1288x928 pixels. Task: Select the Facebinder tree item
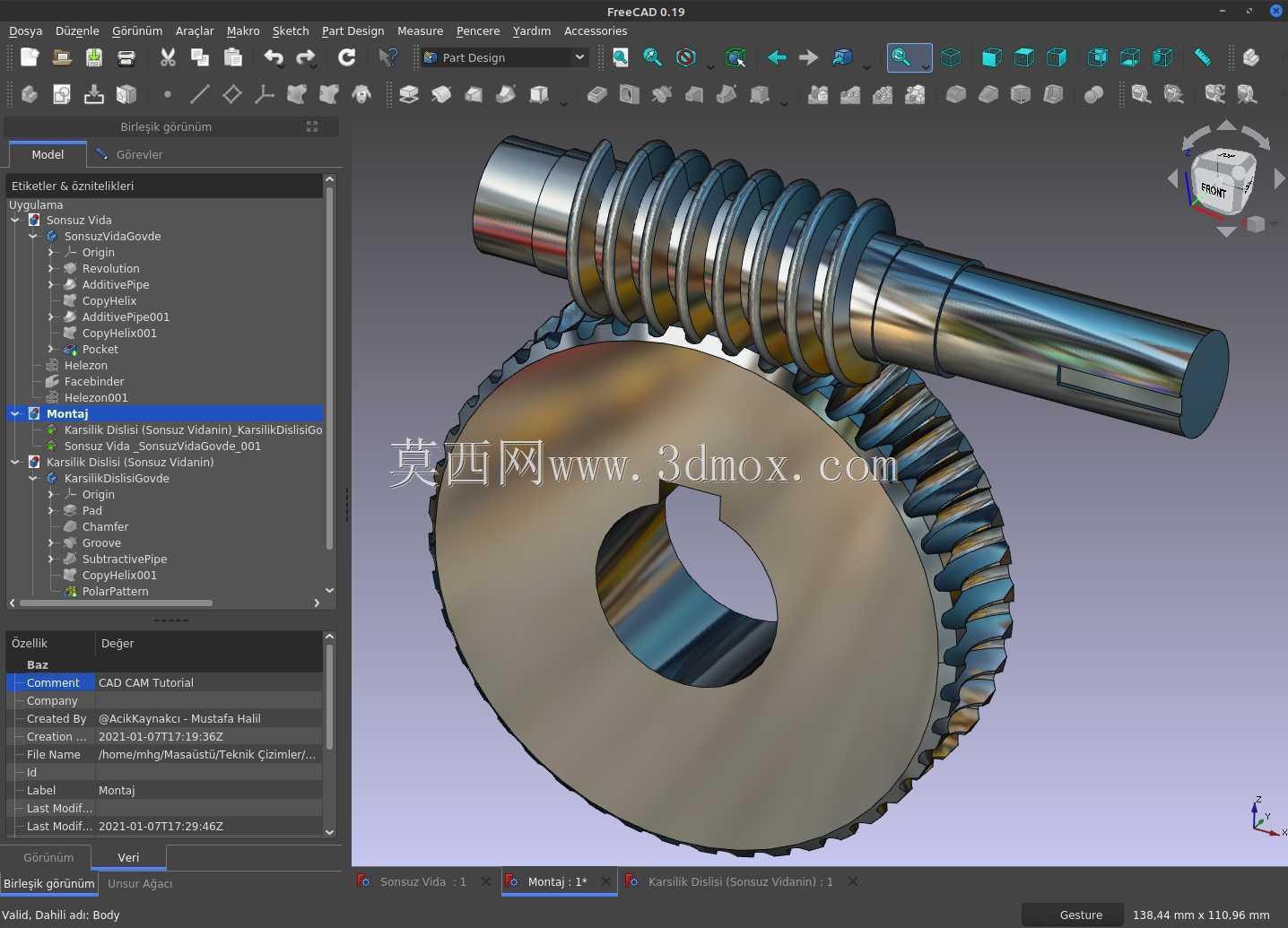coord(94,381)
